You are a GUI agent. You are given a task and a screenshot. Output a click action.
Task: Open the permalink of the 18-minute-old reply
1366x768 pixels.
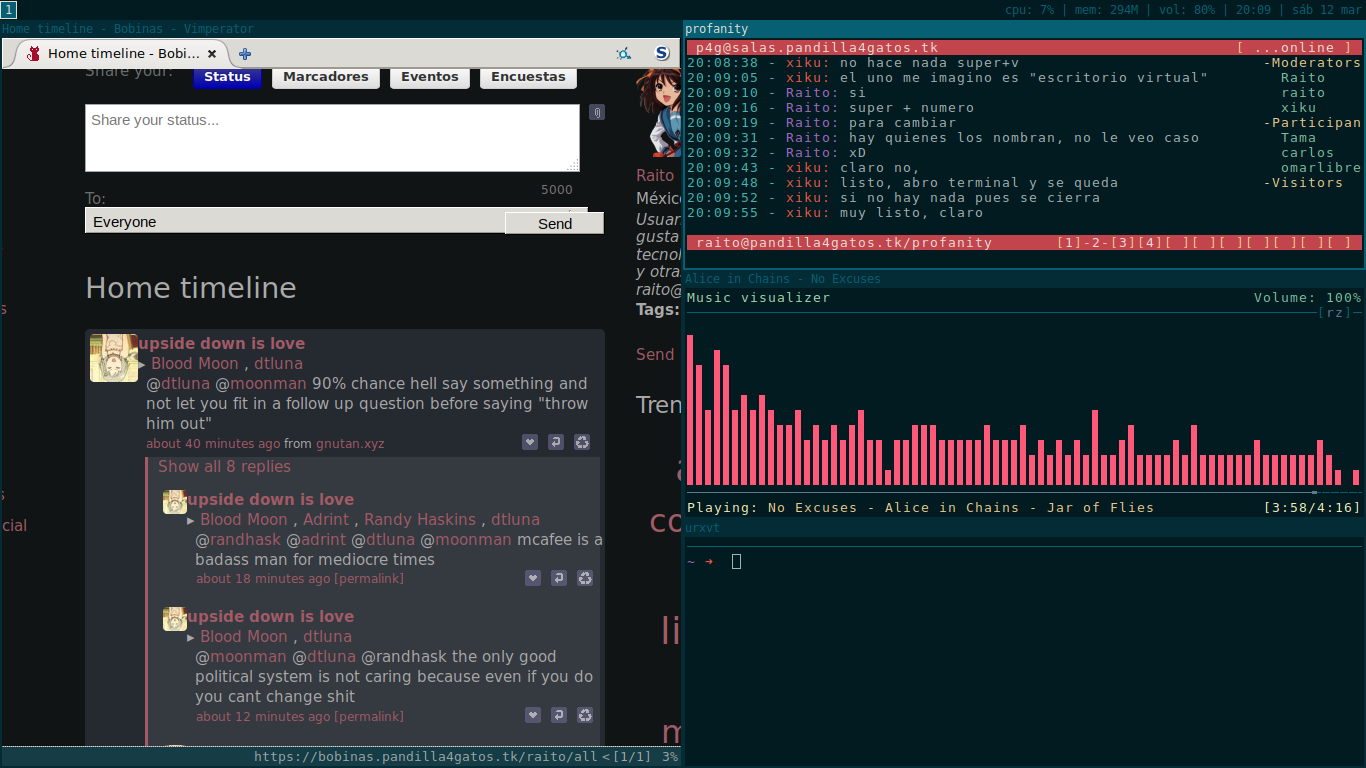pos(369,579)
